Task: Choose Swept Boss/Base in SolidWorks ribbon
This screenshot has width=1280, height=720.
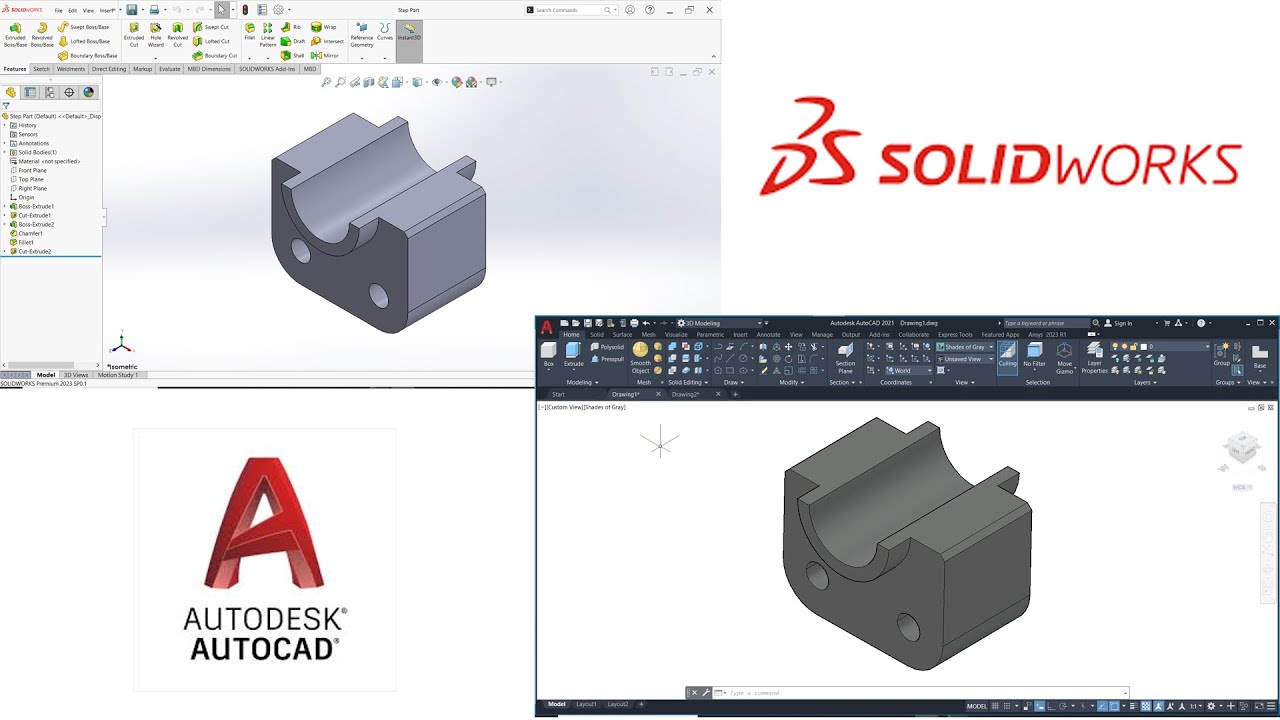Action: [84, 27]
